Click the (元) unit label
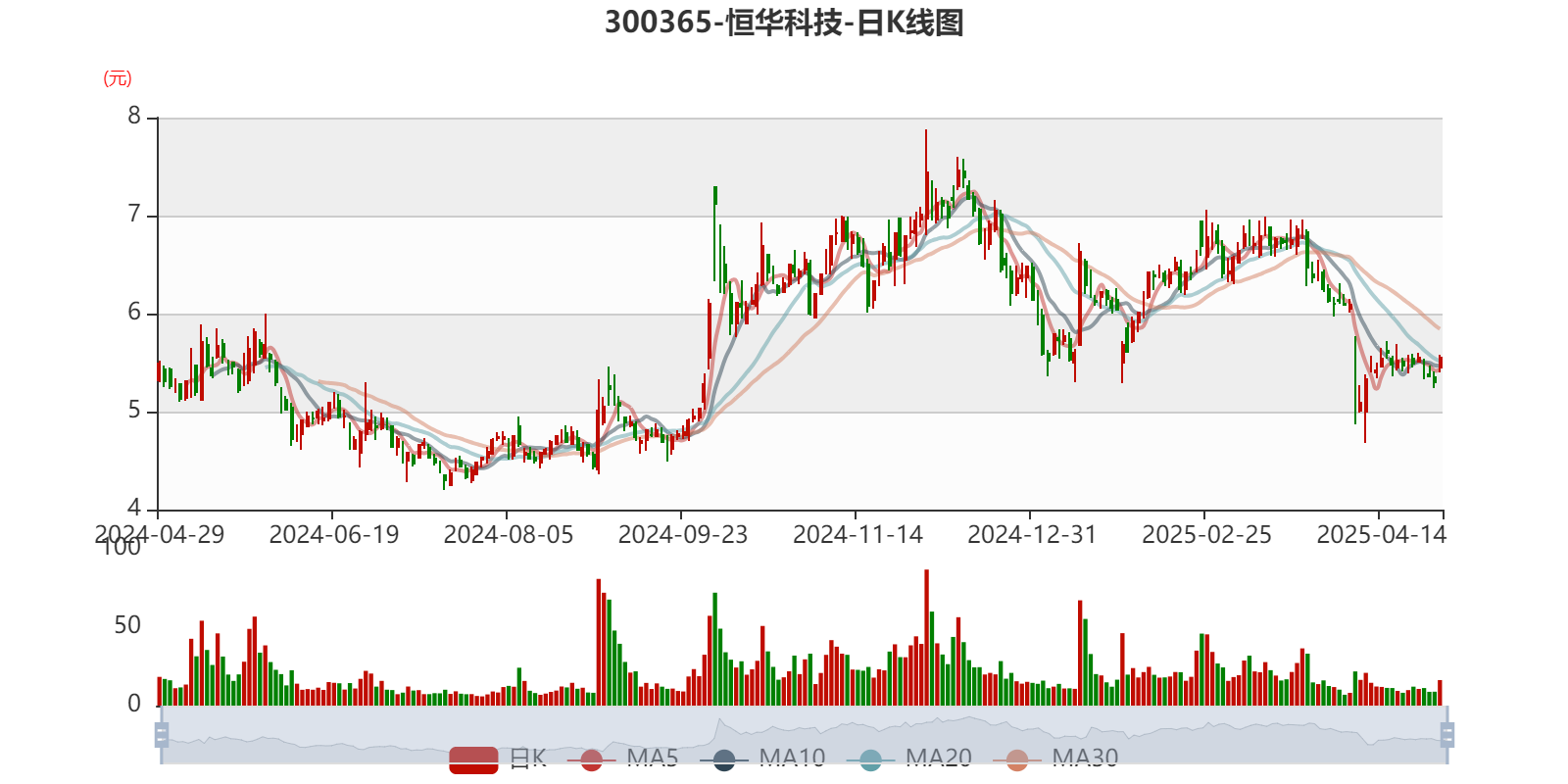This screenshot has width=1568, height=784. tap(118, 78)
